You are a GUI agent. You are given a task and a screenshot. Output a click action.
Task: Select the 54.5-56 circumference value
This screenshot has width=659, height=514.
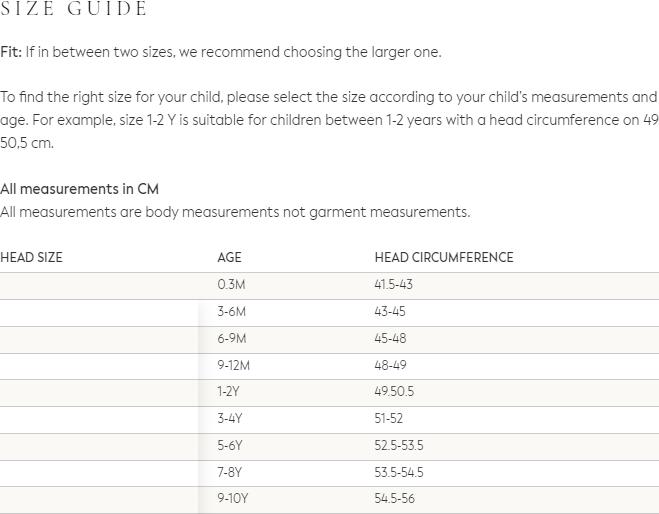click(394, 499)
